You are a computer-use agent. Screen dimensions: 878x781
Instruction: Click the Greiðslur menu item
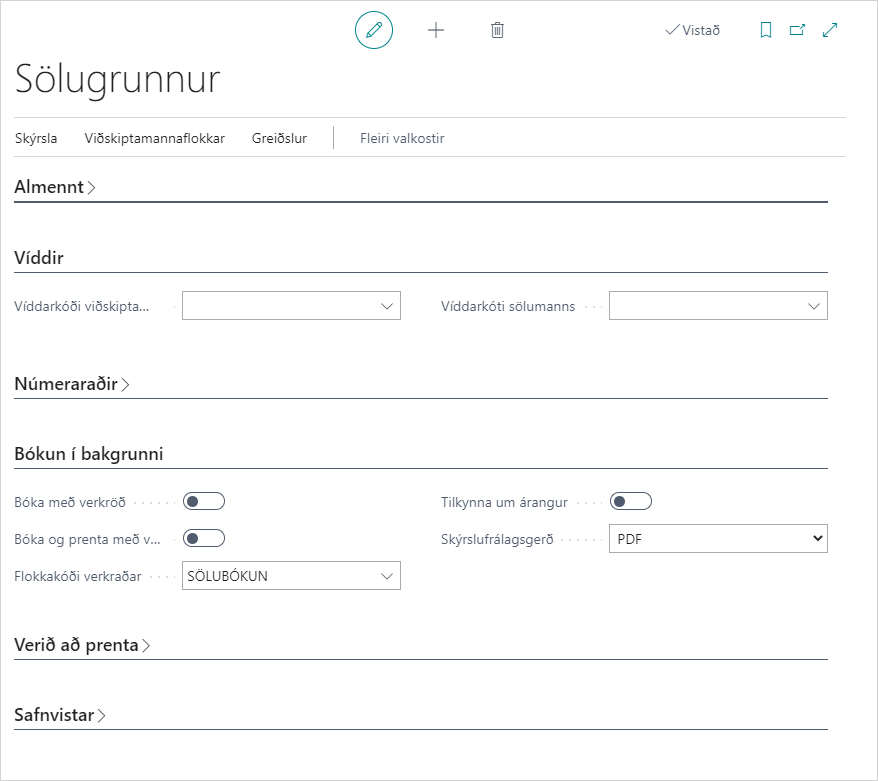[x=279, y=139]
